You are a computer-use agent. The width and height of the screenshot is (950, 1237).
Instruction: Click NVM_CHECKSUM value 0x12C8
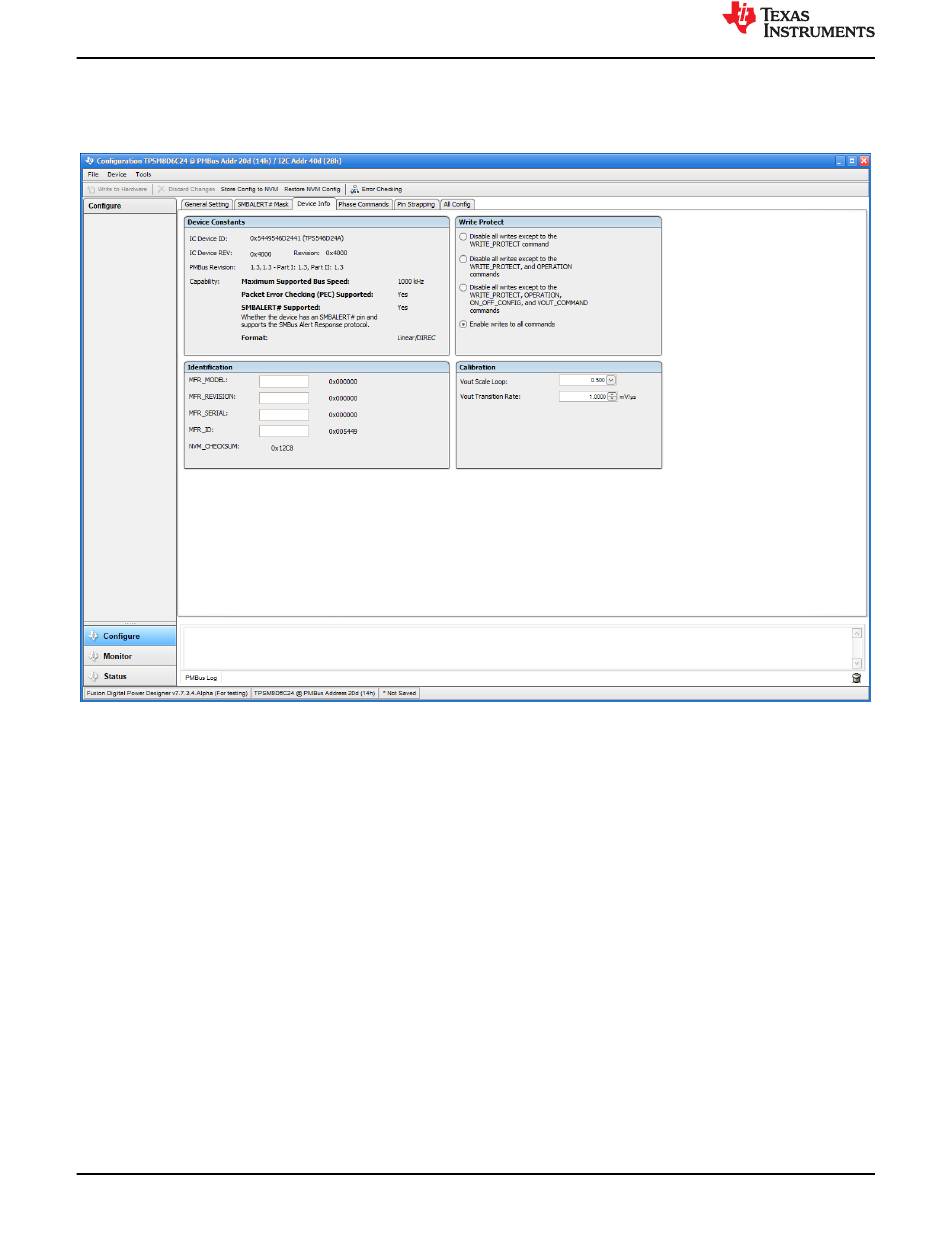click(282, 448)
